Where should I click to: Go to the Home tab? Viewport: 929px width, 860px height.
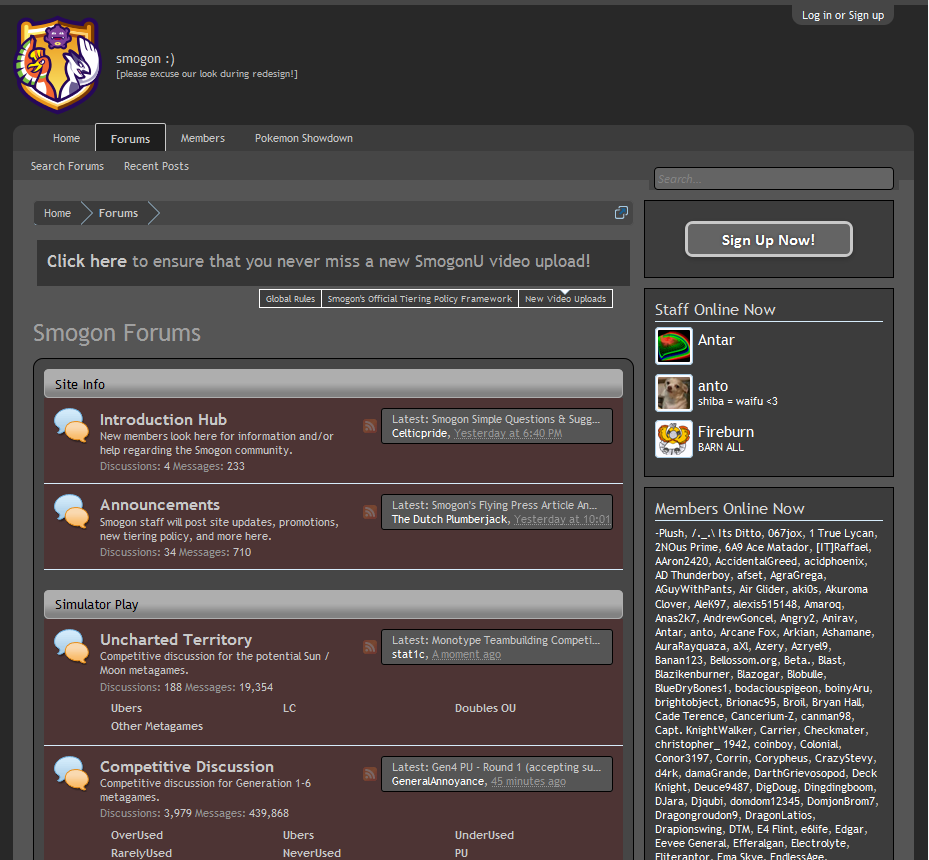[66, 138]
